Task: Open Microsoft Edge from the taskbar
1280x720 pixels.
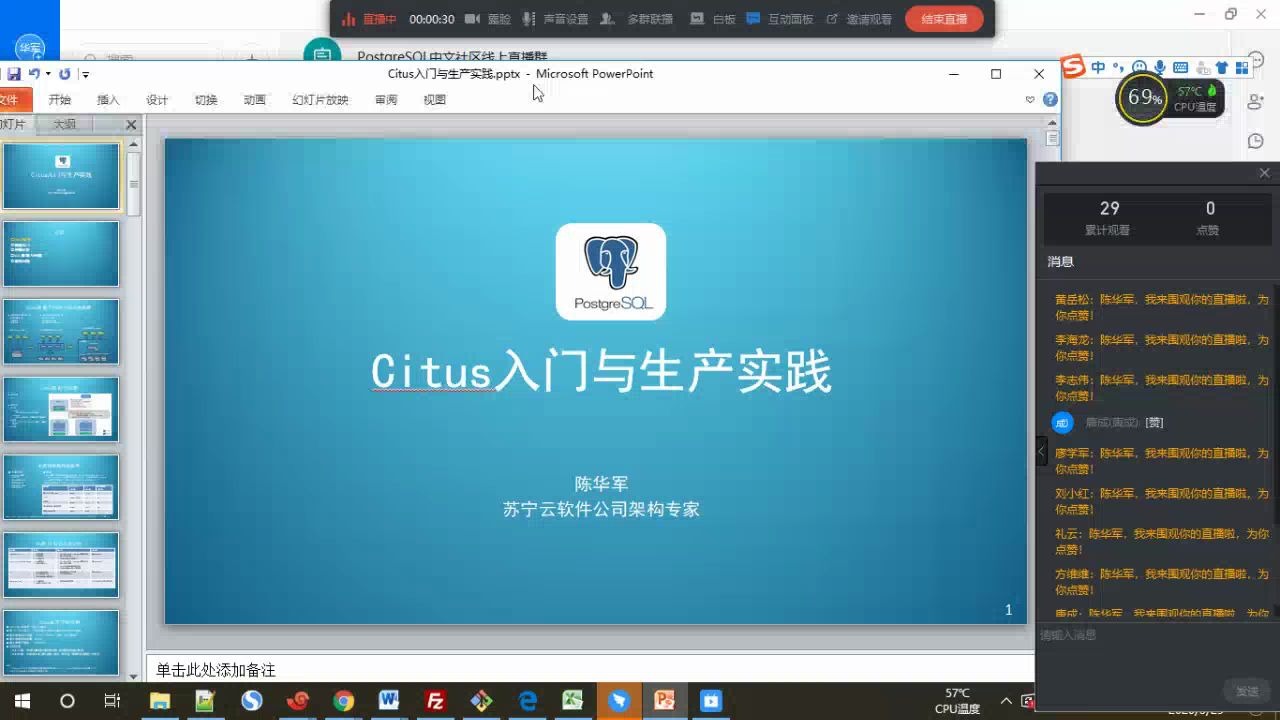Action: (527, 701)
